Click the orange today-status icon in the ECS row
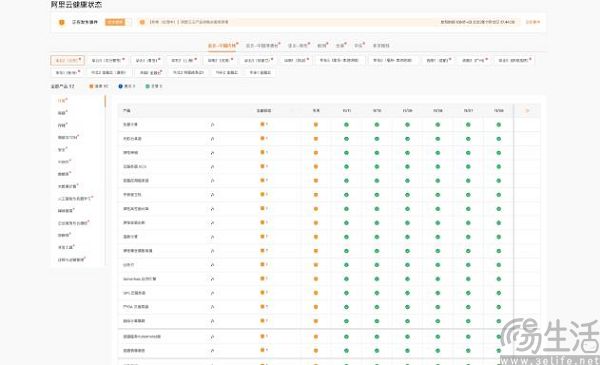The height and width of the screenshot is (365, 600). coord(316,167)
